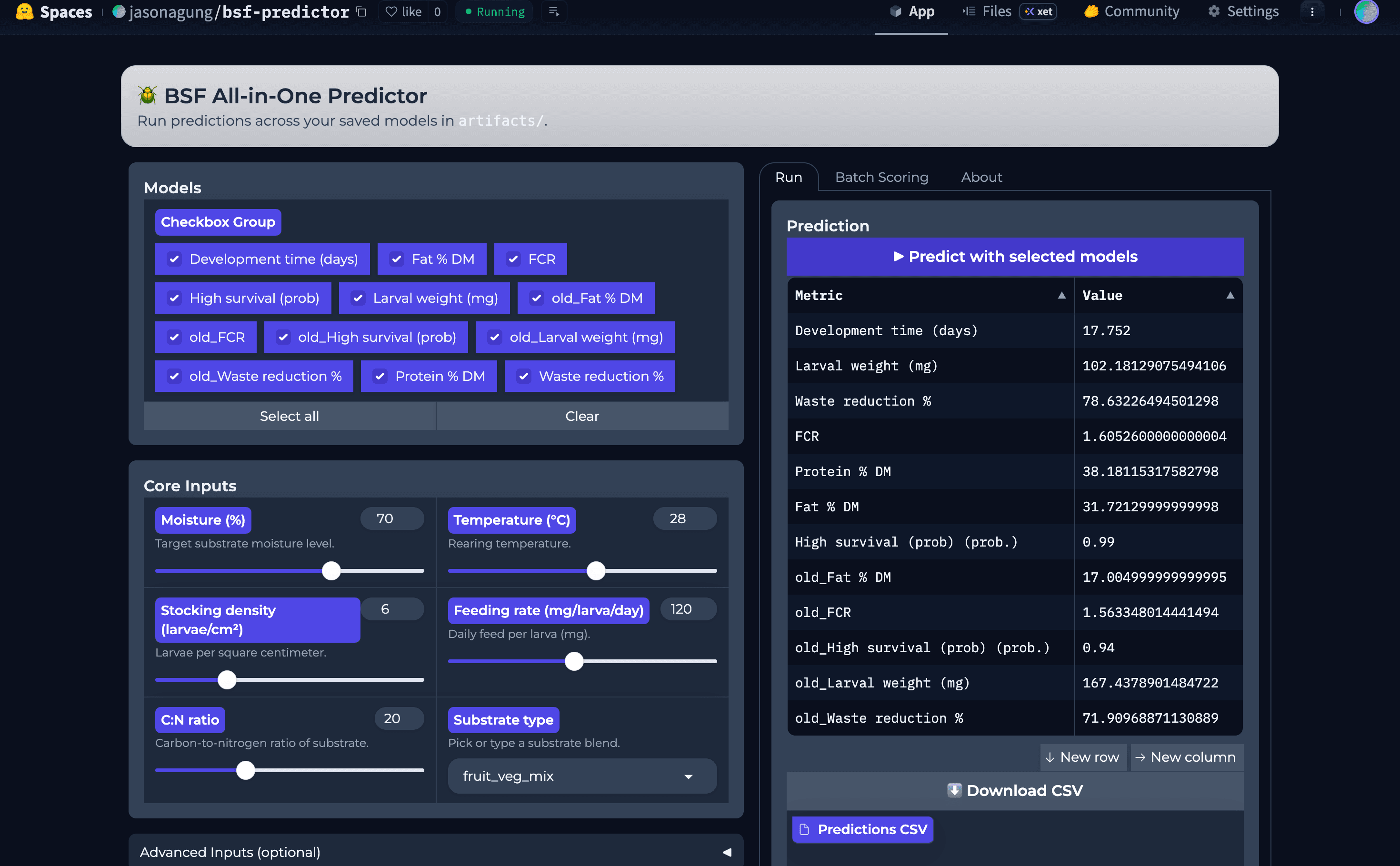The width and height of the screenshot is (1400, 866).
Task: Copy the space name with the copy icon
Action: 361,11
